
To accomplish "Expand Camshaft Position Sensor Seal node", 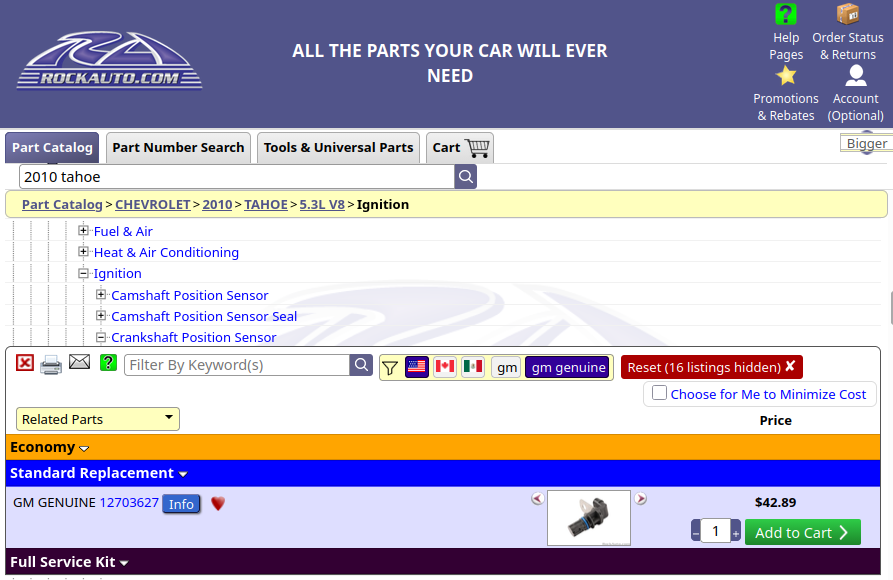I will tap(101, 316).
